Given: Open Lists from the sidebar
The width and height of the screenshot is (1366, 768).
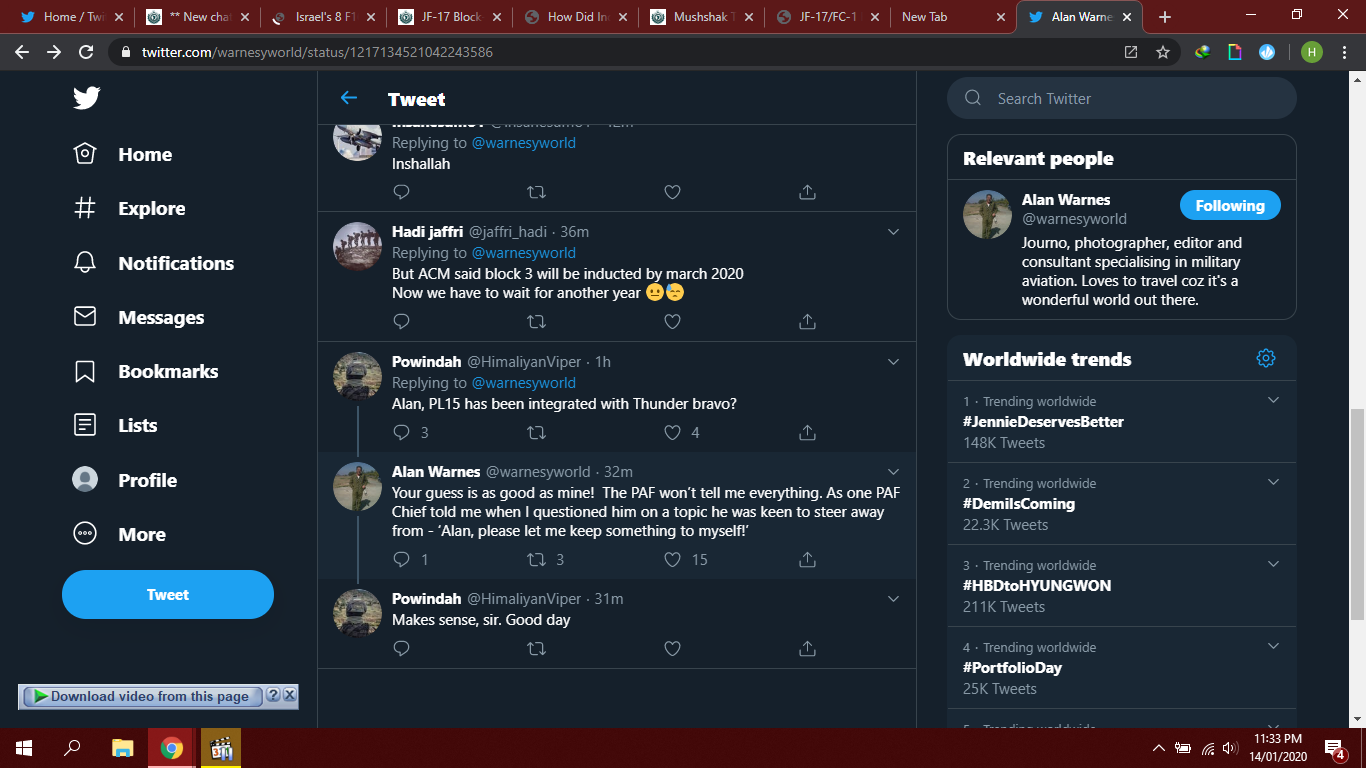Looking at the screenshot, I should coord(115,425).
